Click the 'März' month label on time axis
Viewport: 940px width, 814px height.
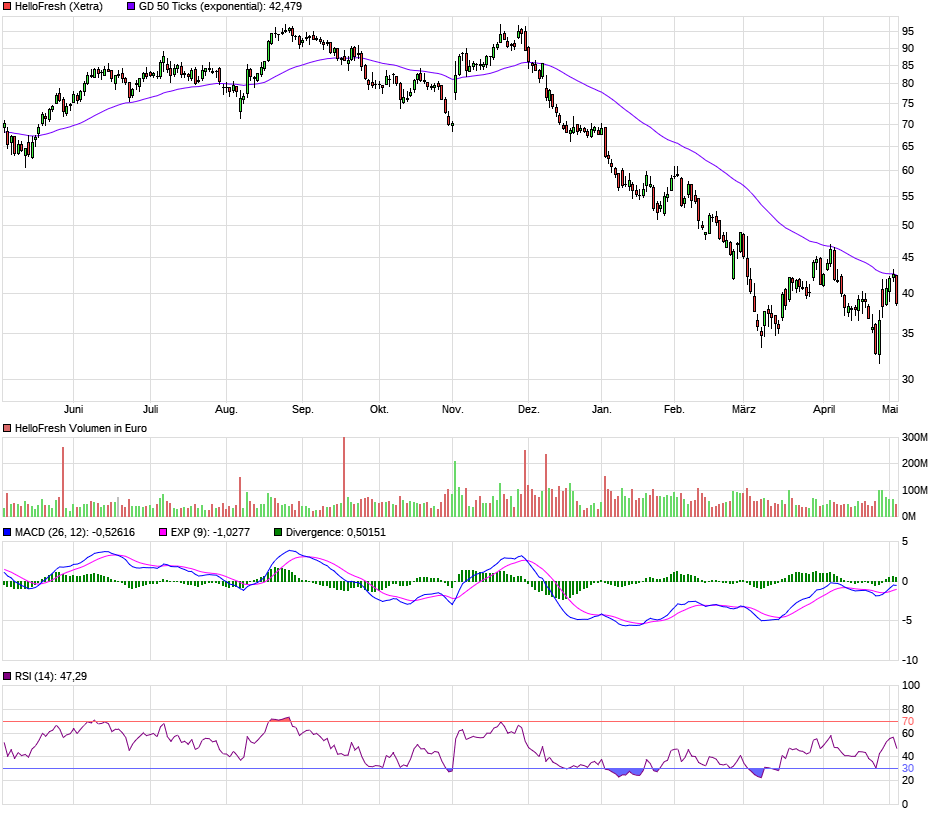coord(743,409)
